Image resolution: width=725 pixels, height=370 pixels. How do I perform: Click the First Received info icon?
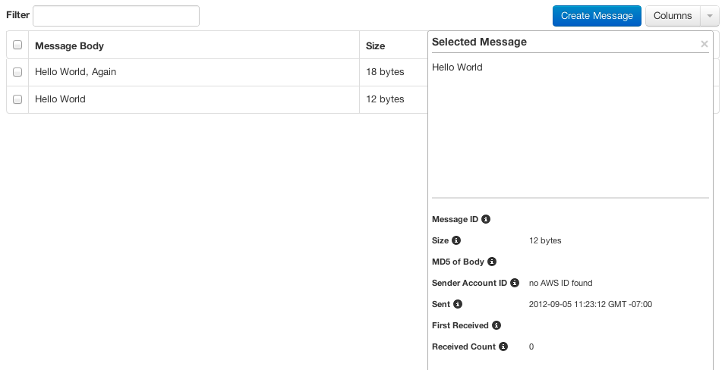click(496, 326)
